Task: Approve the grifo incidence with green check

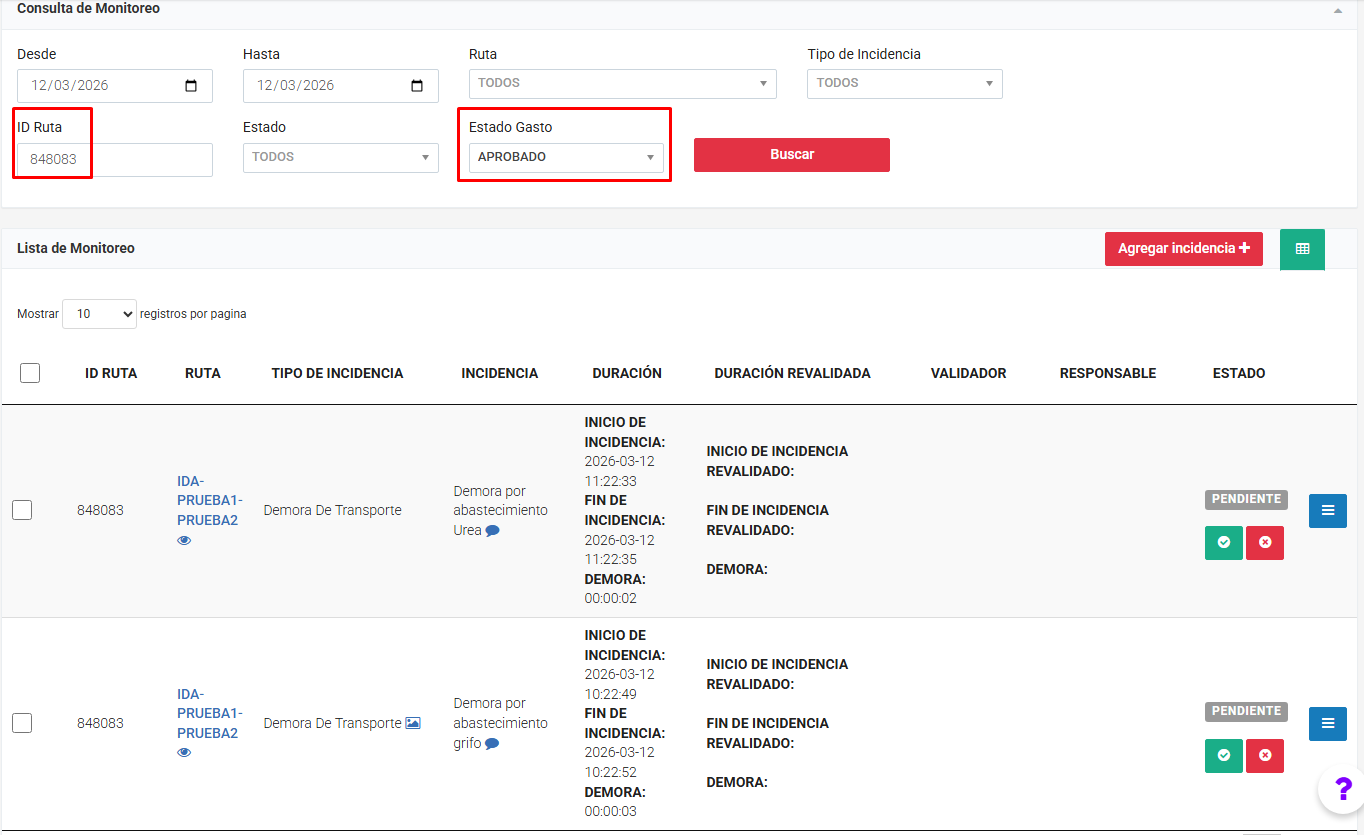Action: pyautogui.click(x=1223, y=756)
